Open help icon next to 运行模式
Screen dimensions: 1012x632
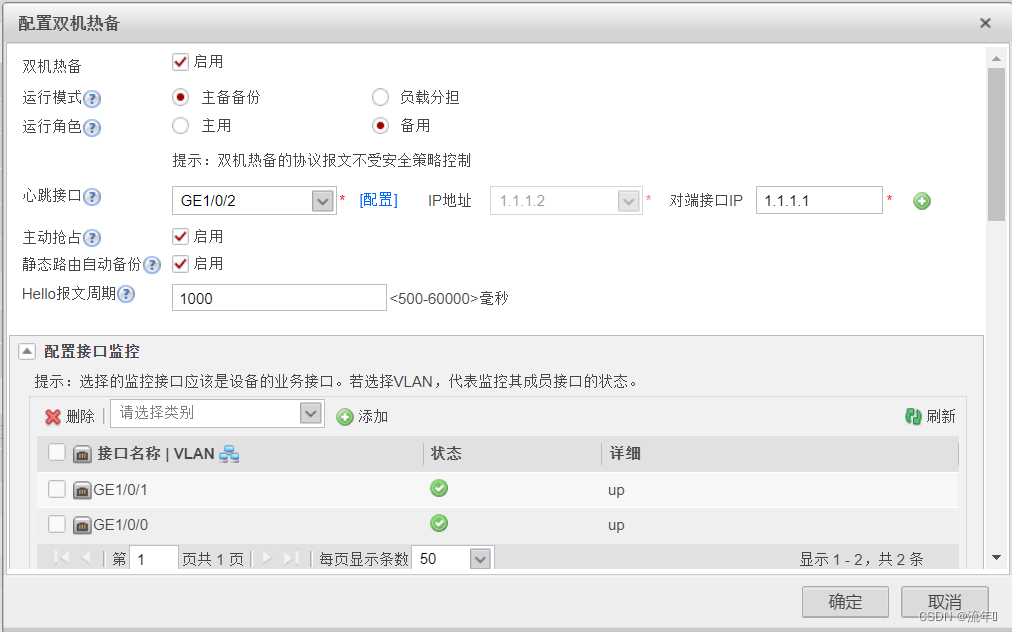92,99
